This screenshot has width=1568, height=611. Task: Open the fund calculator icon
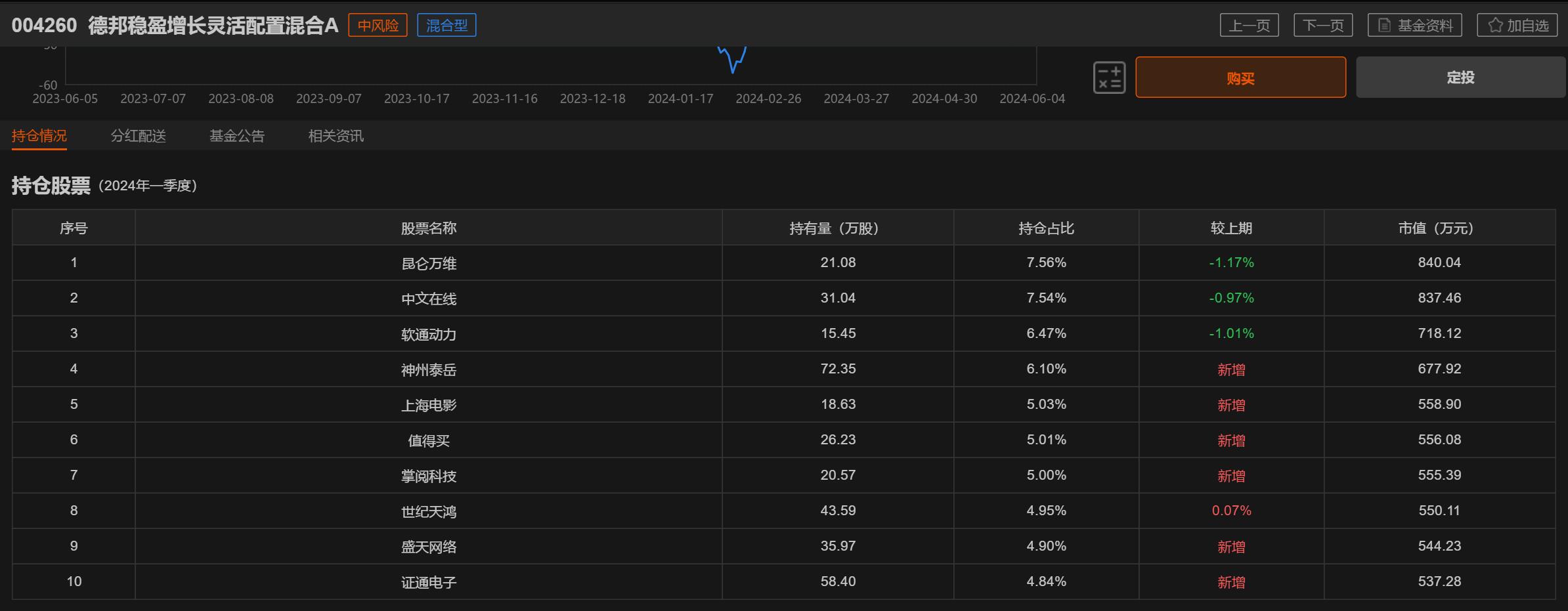tap(1109, 77)
